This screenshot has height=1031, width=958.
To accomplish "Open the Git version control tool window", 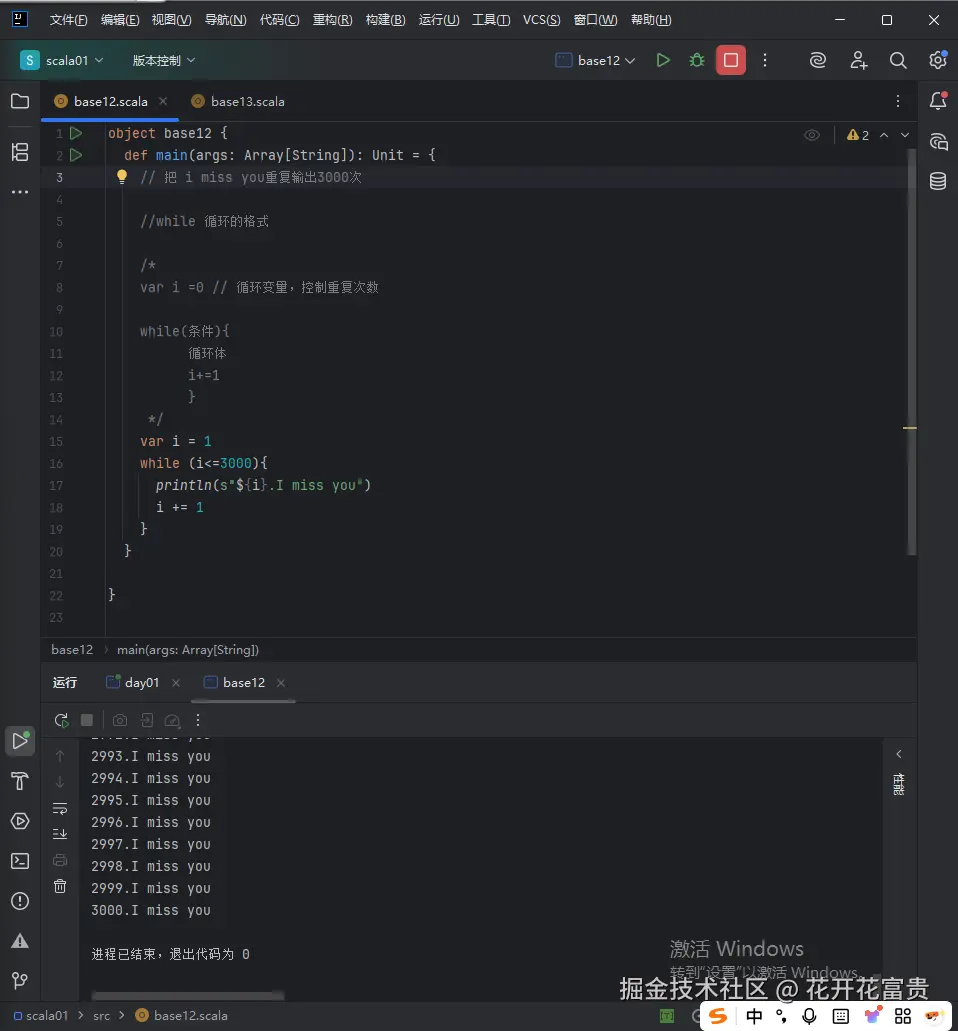I will pos(20,981).
